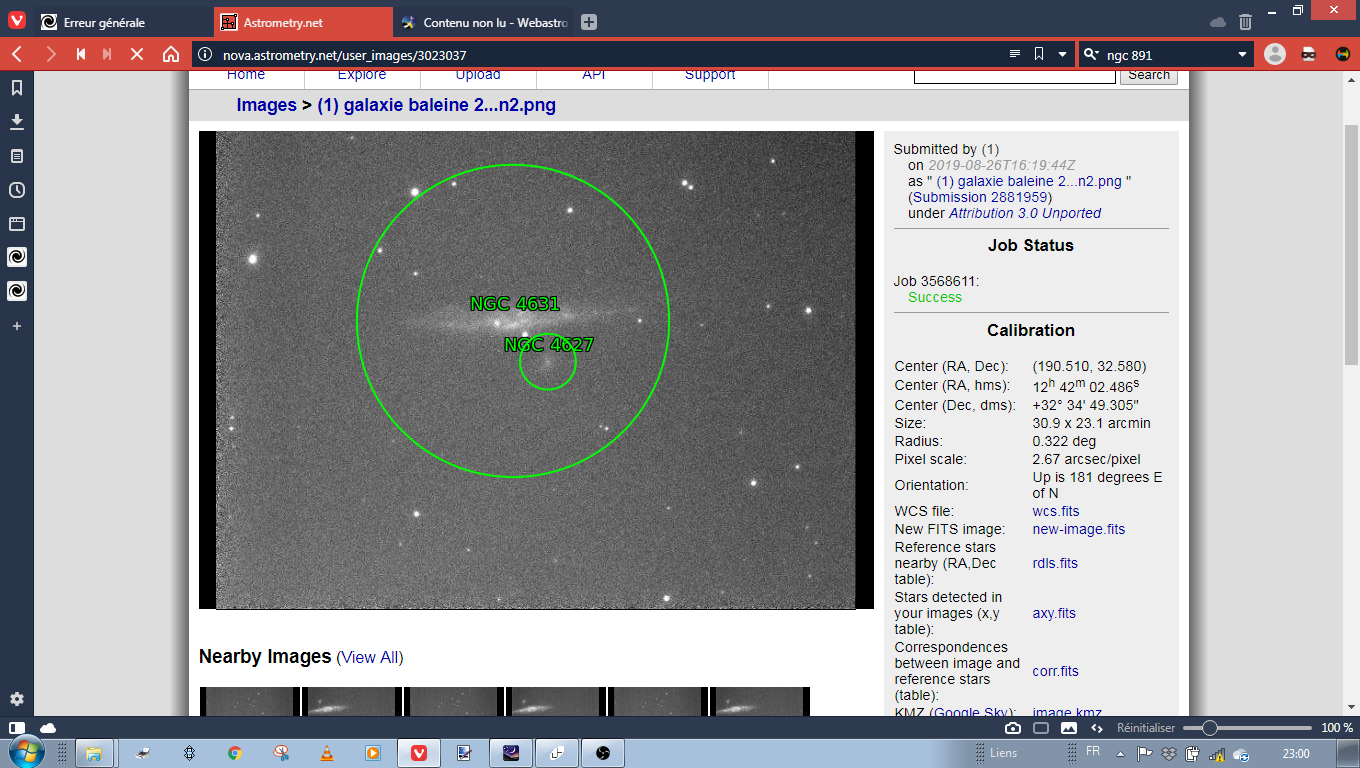Toggle the side panel visibility
1360x768 pixels.
(x=17, y=728)
